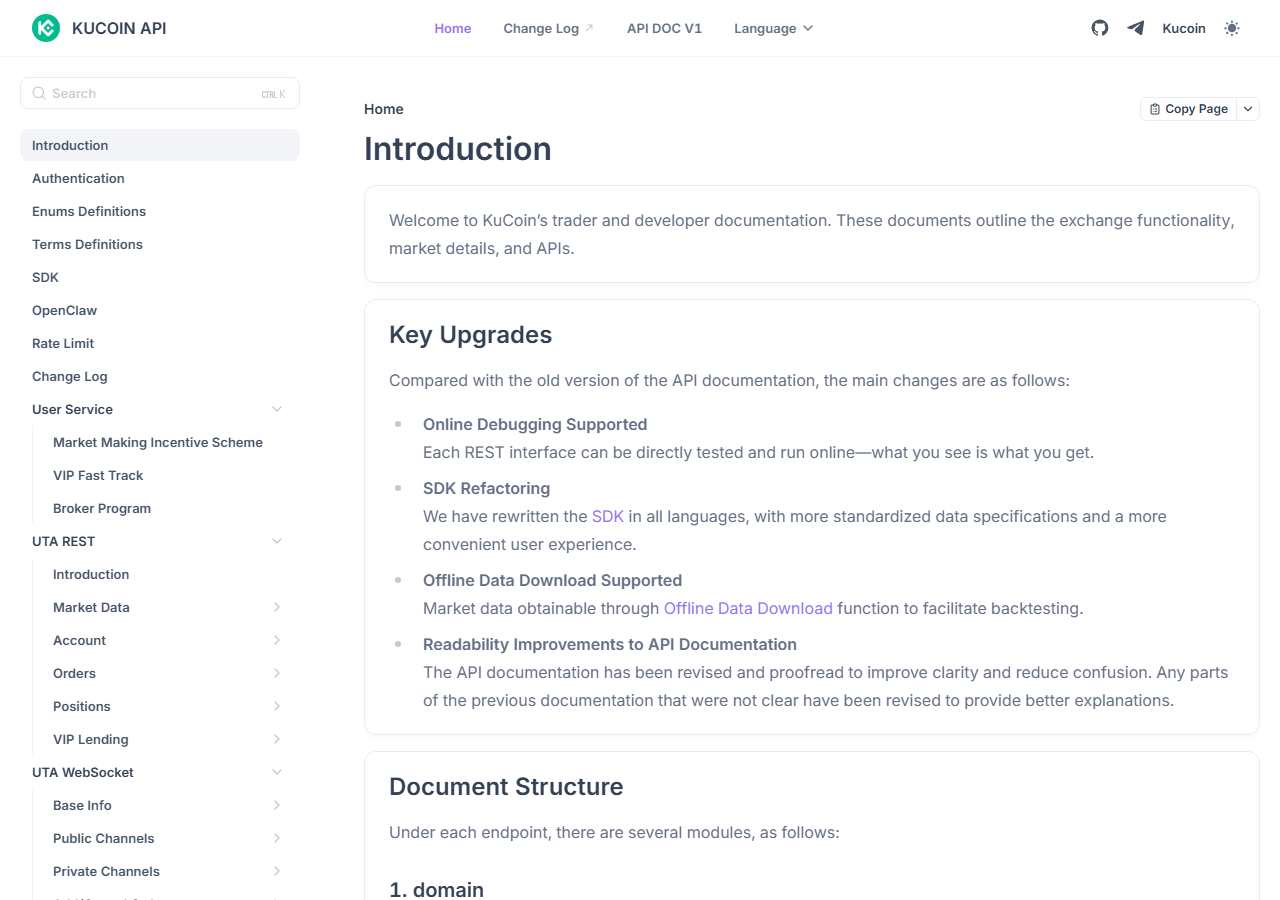This screenshot has width=1280, height=900.
Task: Click the Copy Page button
Action: (1189, 109)
